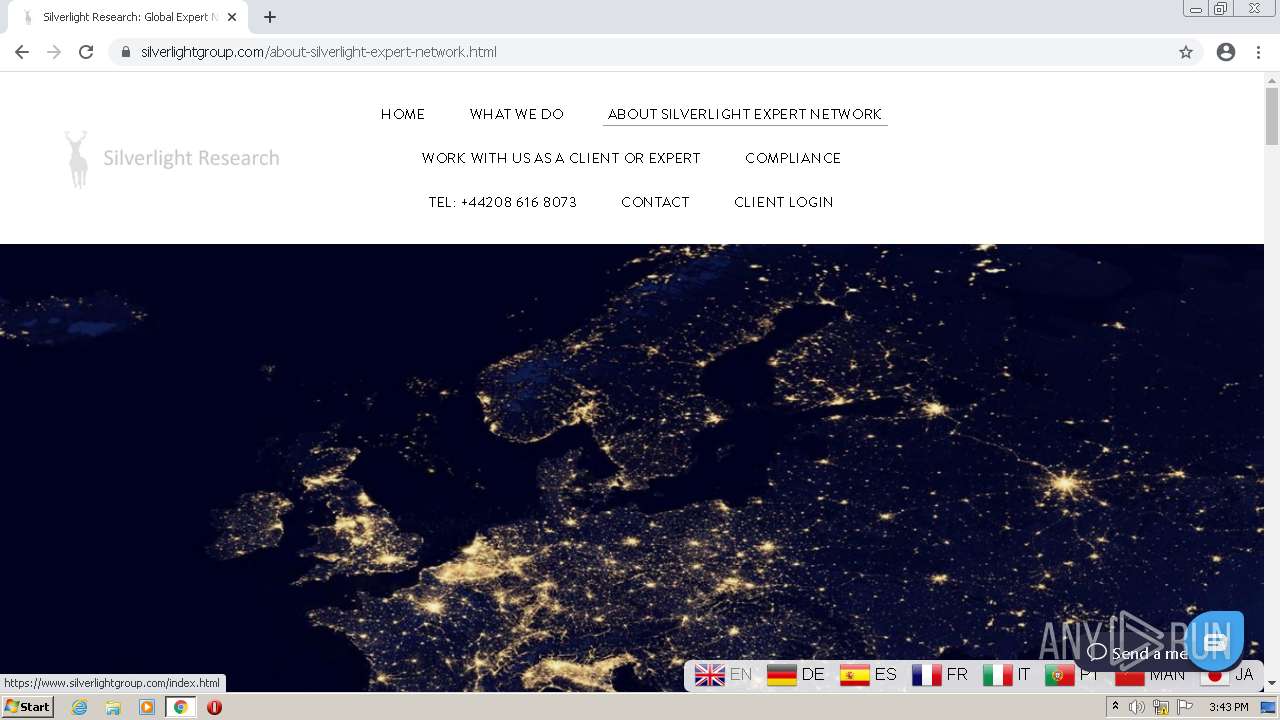Switch language to Japanese flag JA
This screenshot has width=1280, height=720.
pyautogui.click(x=1227, y=675)
